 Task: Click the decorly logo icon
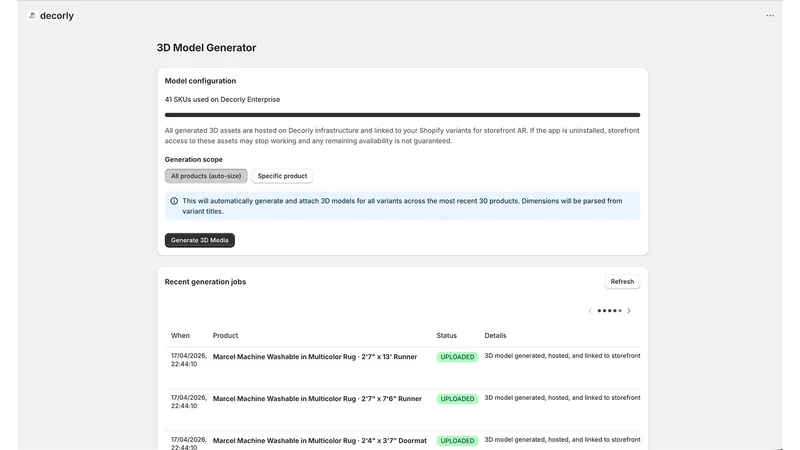(32, 16)
